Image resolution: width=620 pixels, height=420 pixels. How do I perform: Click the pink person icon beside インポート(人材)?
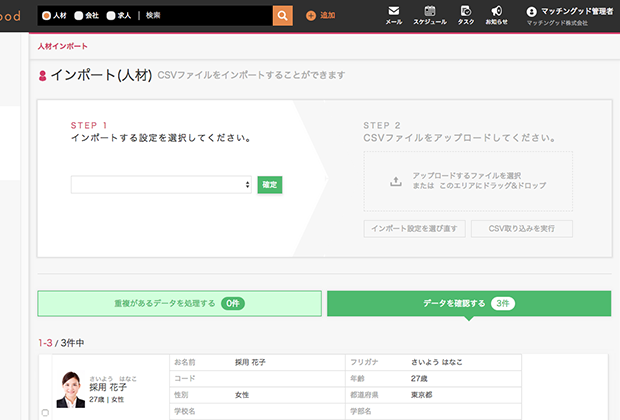(42, 76)
